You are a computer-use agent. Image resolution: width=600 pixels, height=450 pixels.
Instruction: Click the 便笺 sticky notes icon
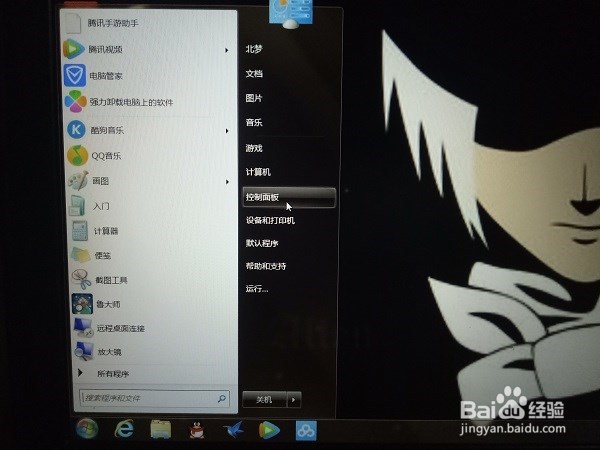81,255
